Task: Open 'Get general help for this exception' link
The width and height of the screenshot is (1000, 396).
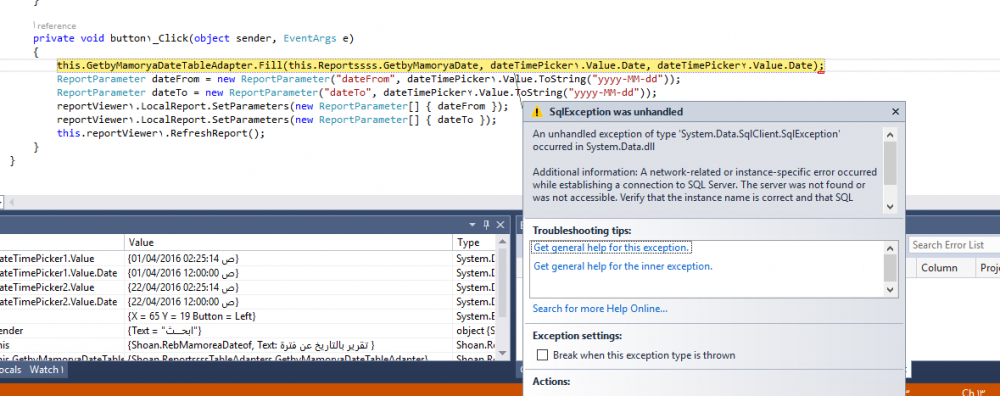Action: pos(612,247)
